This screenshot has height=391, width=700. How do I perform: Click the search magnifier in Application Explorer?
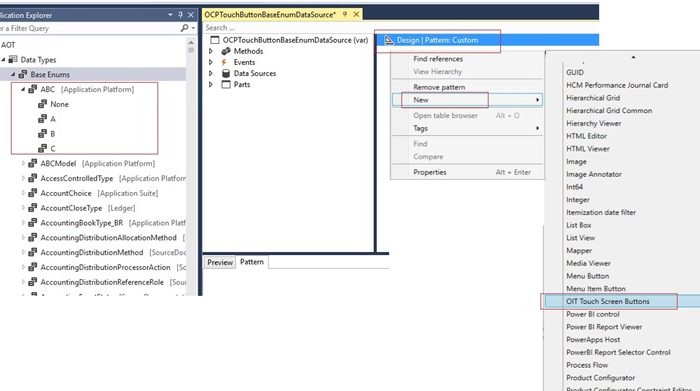click(184, 28)
